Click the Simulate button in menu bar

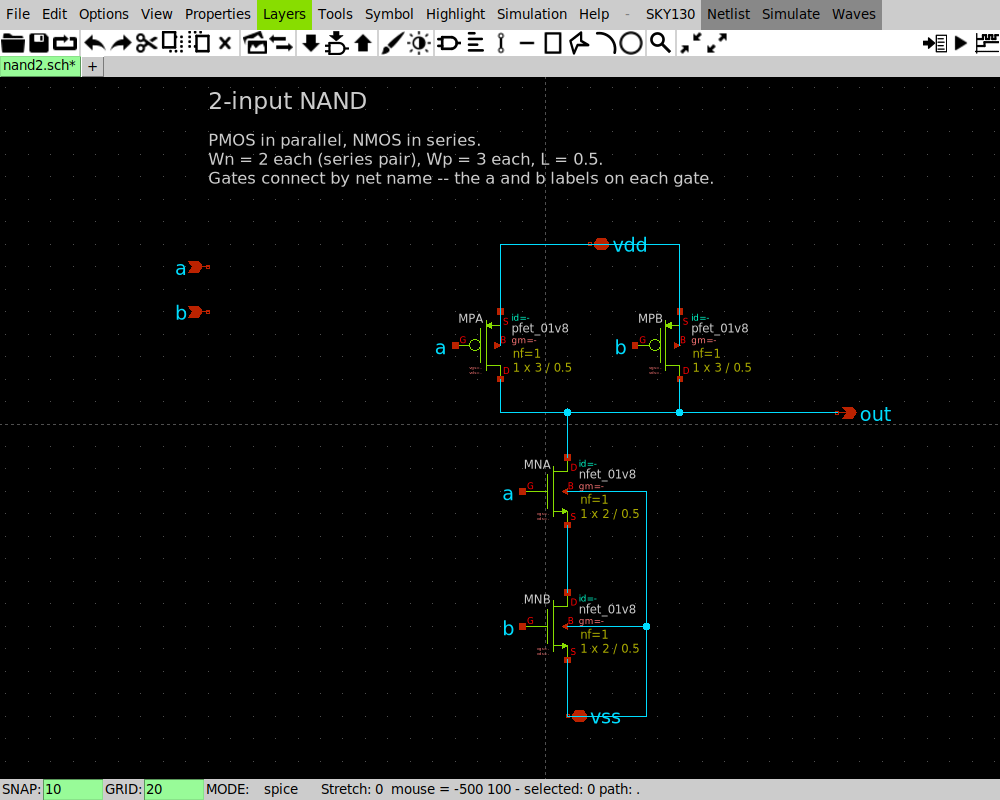[x=791, y=14]
